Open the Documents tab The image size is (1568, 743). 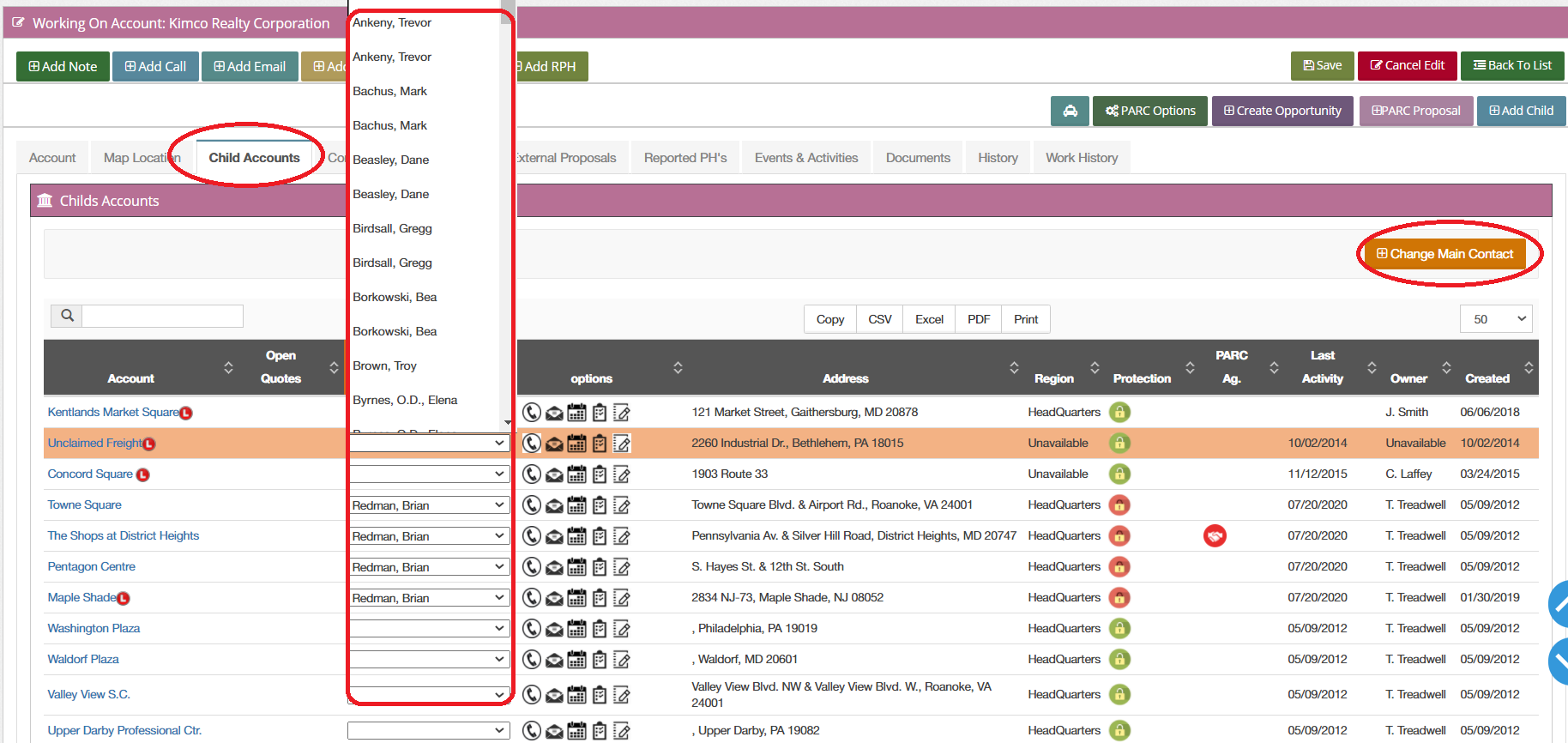[918, 158]
